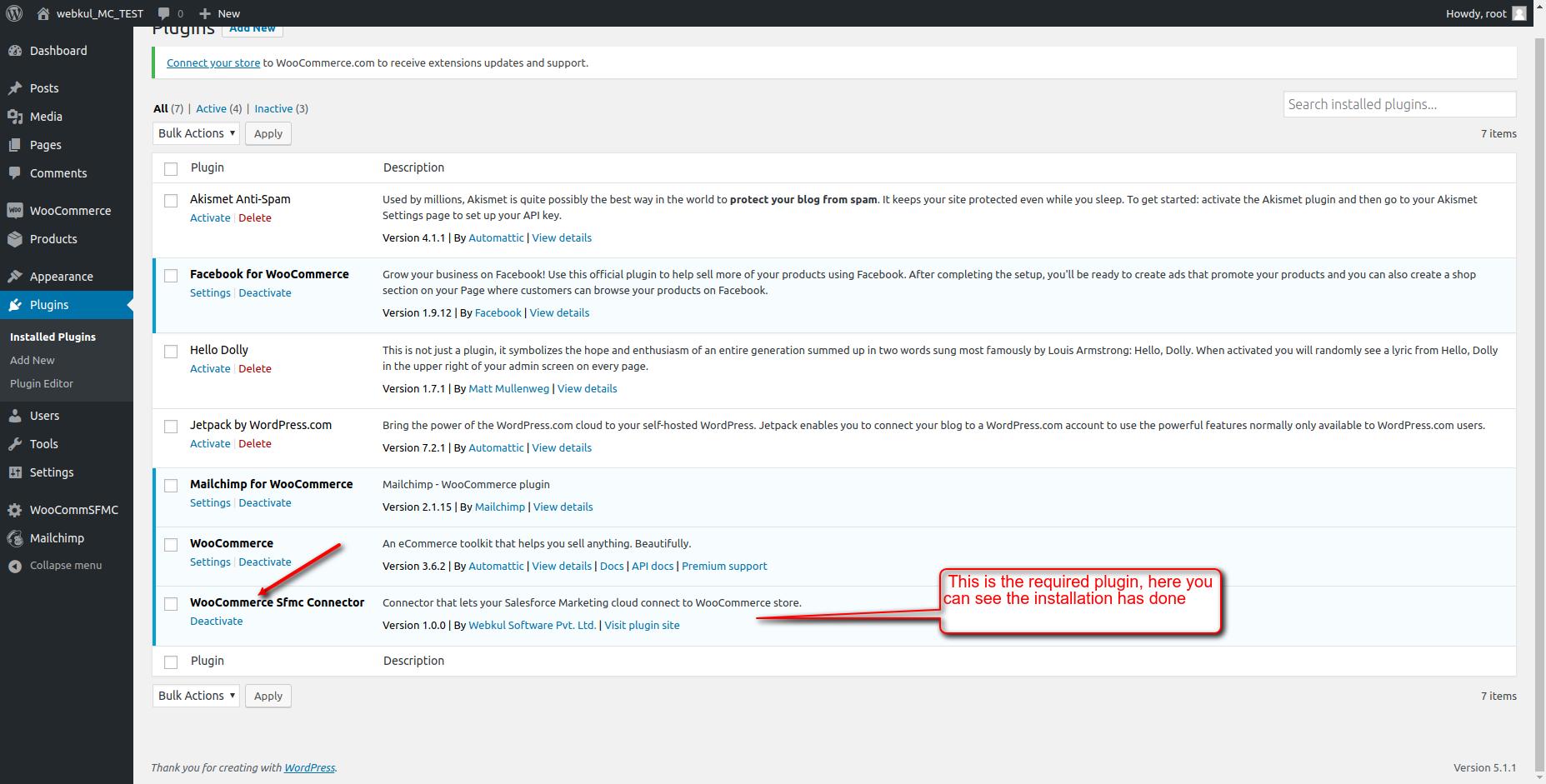Open Facebook for WooCommerce Settings
The image size is (1546, 784).
[x=210, y=292]
